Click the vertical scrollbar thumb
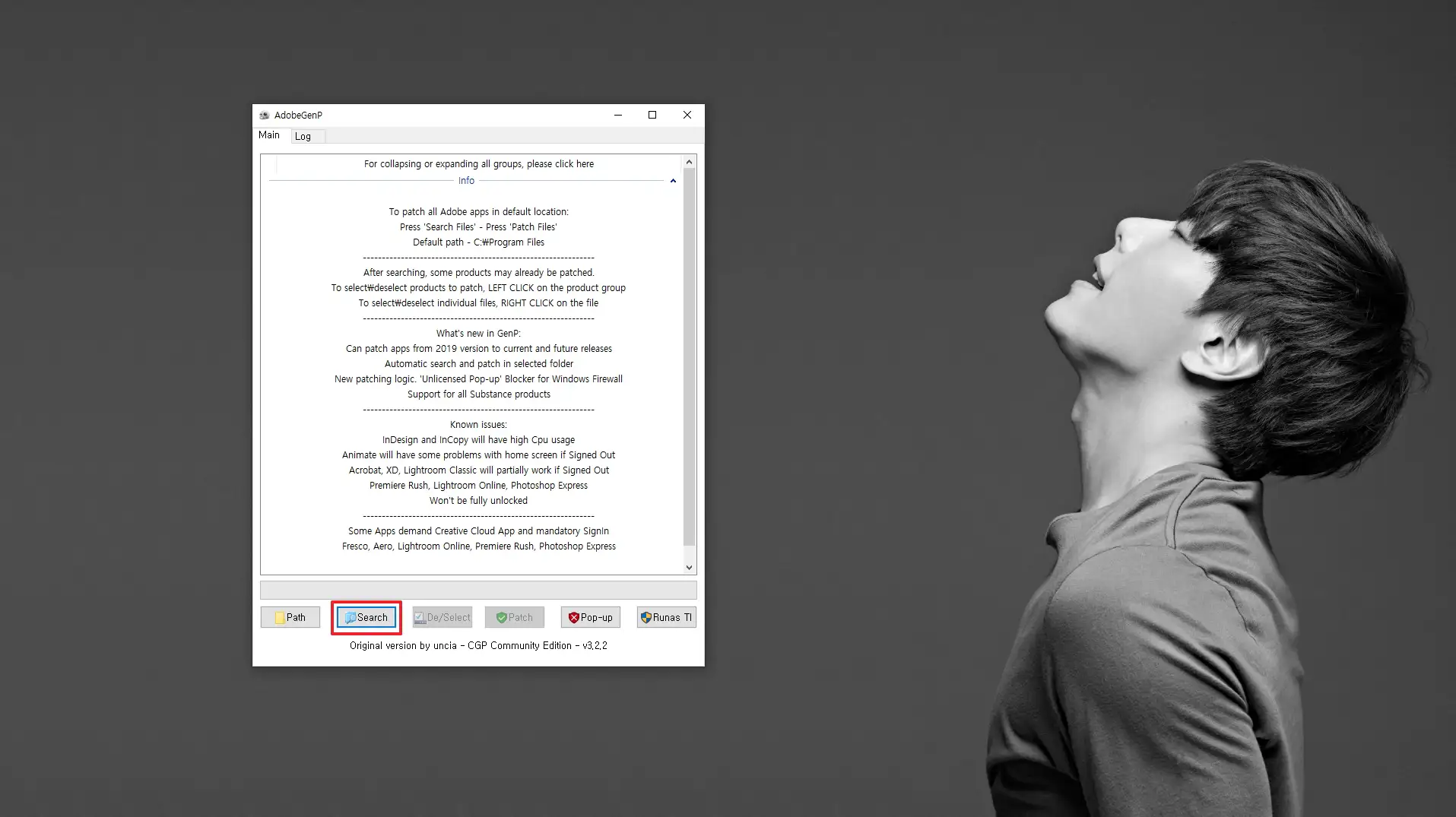Viewport: 1456px width, 817px height. point(689,356)
